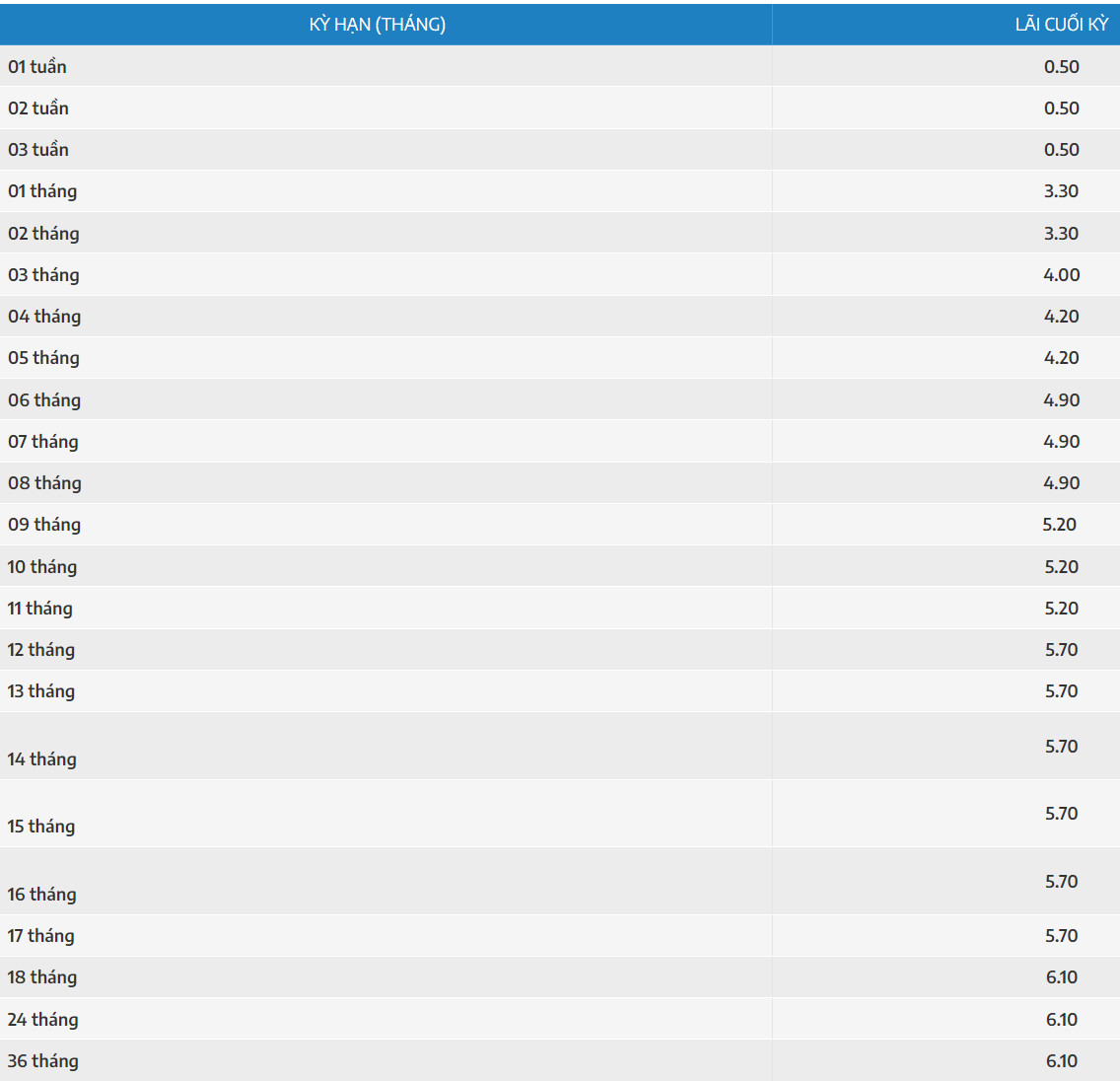The image size is (1120, 1081).
Task: Click the 6.10 rate for 18 tháng
Action: point(1061,977)
